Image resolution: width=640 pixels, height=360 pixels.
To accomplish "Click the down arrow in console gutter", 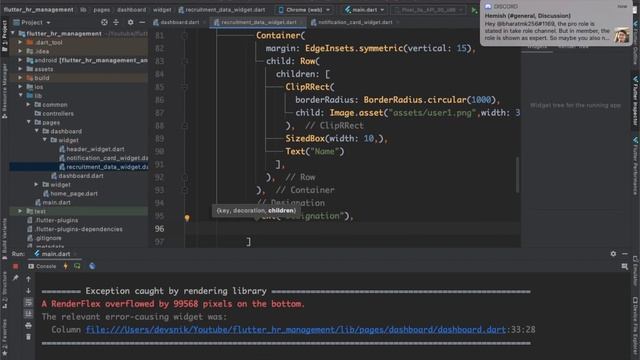I will coord(28,291).
